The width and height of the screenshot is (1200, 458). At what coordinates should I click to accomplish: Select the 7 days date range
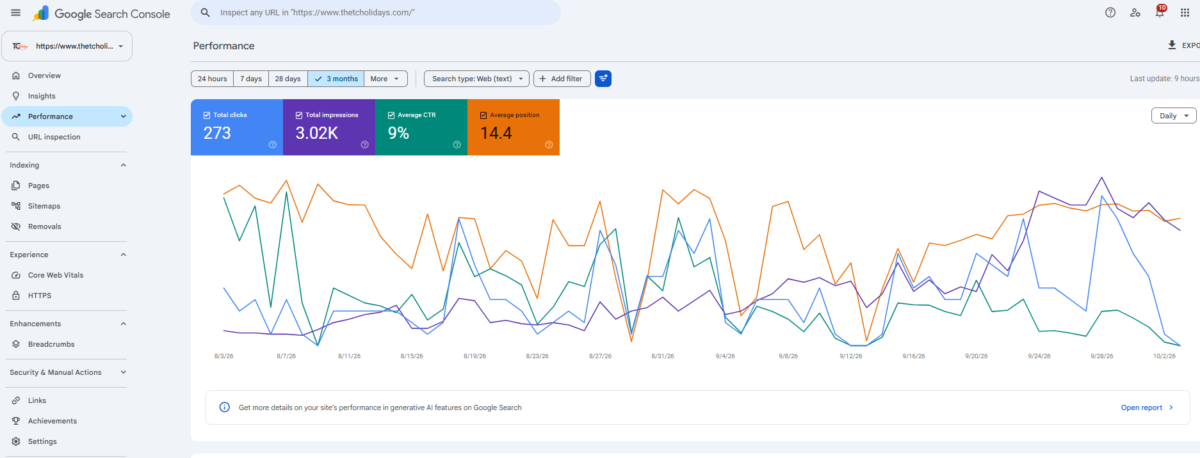[x=251, y=79]
